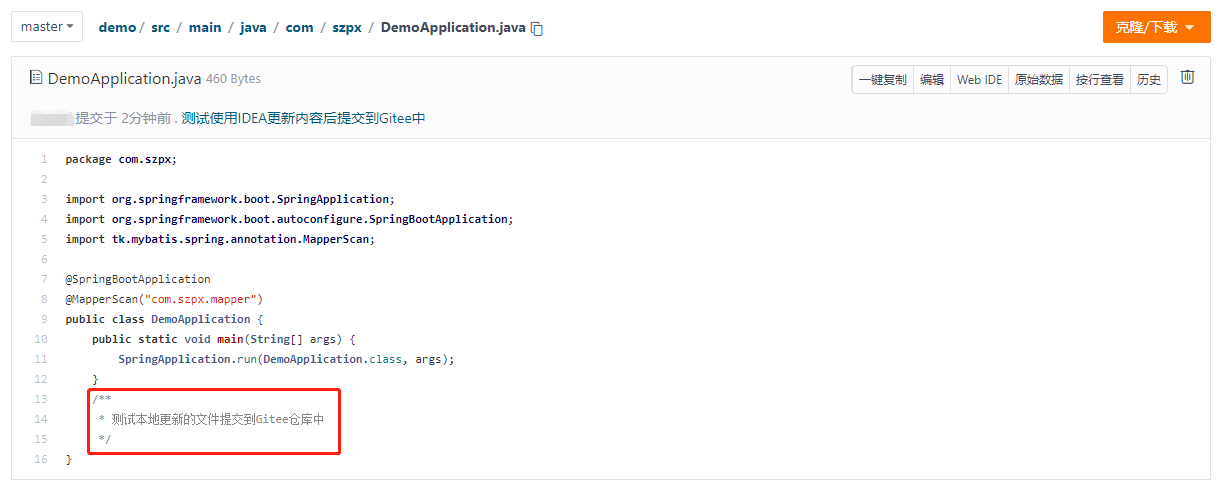The image size is (1221, 484).
Task: Navigate to the demo root folder
Action: pos(117,28)
